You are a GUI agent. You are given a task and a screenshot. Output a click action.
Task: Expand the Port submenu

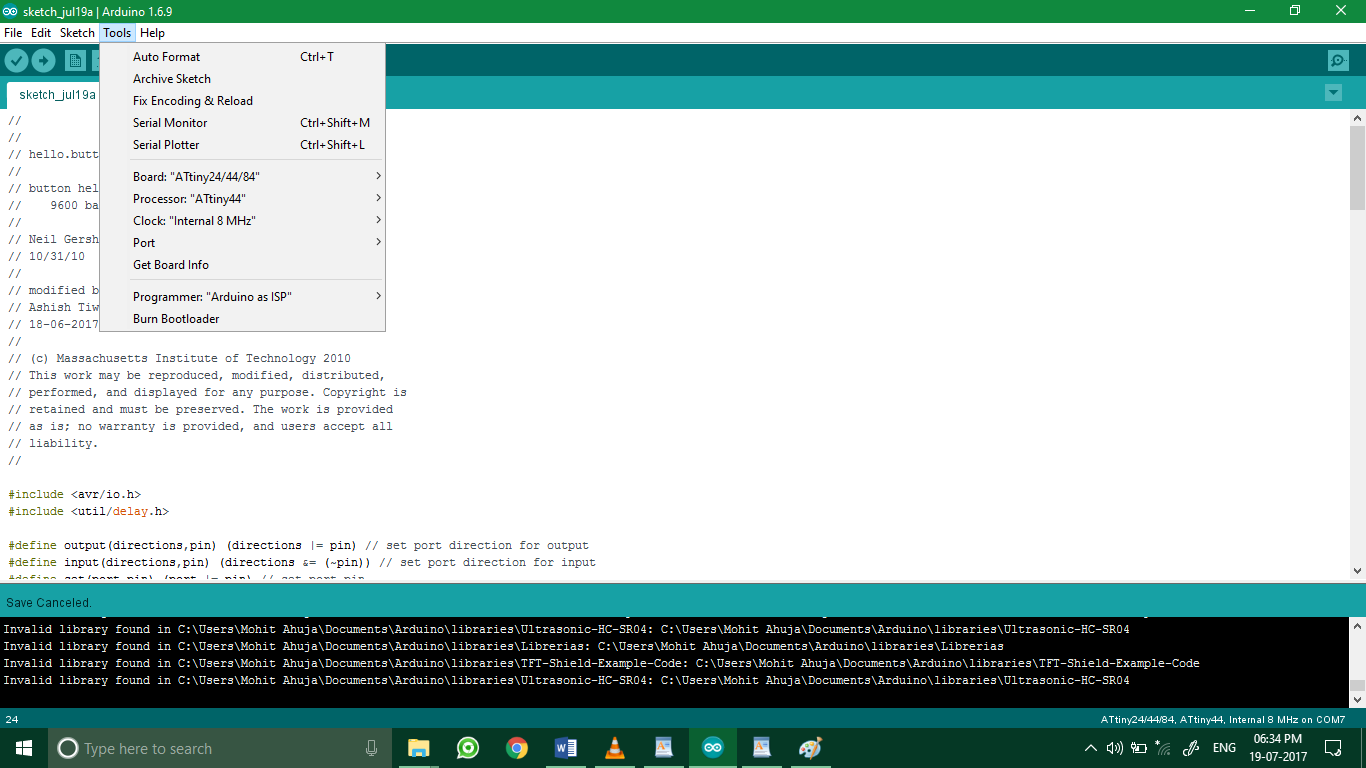[242, 243]
